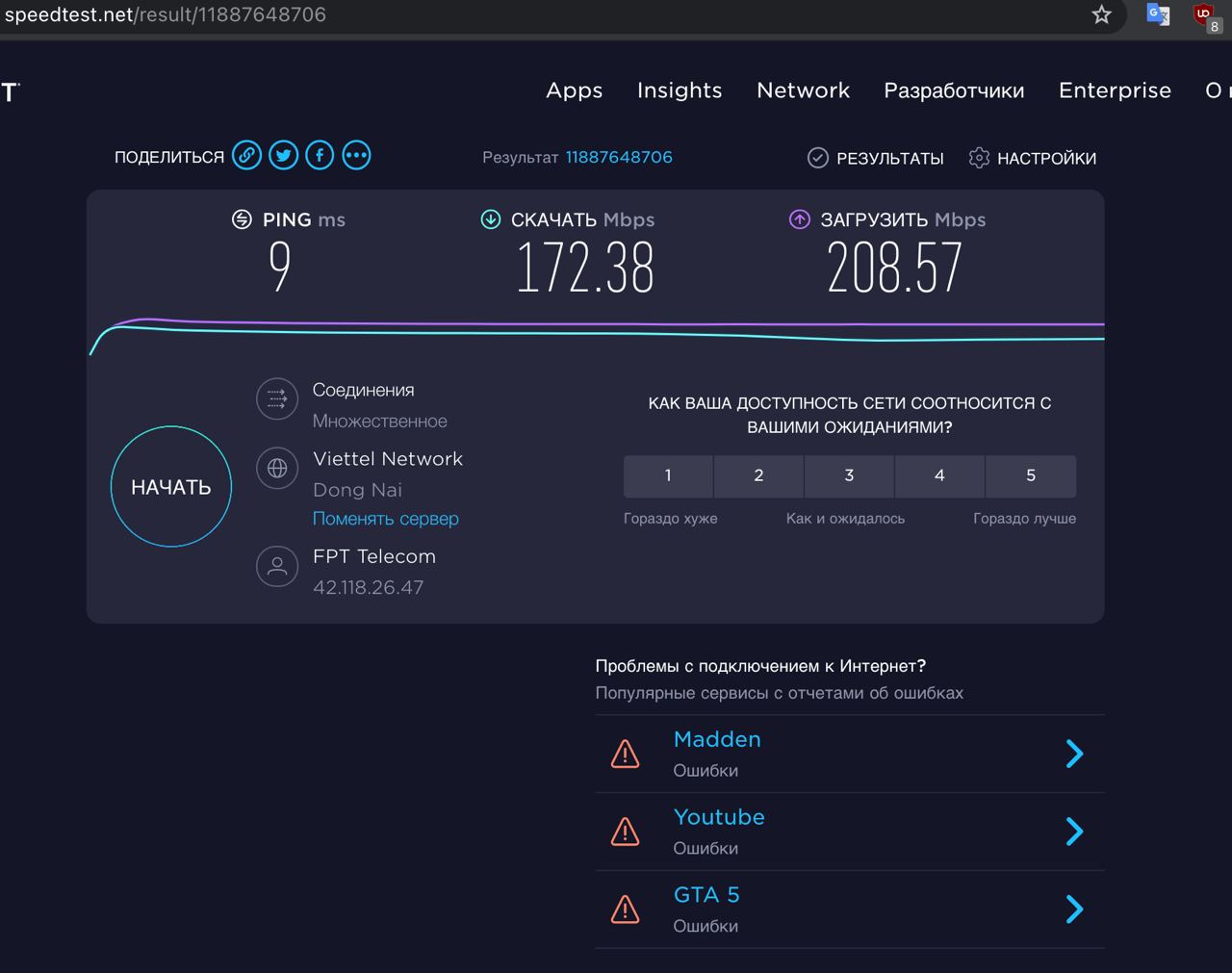Click the Dong Nai server location
This screenshot has width=1232, height=973.
pyautogui.click(x=357, y=490)
